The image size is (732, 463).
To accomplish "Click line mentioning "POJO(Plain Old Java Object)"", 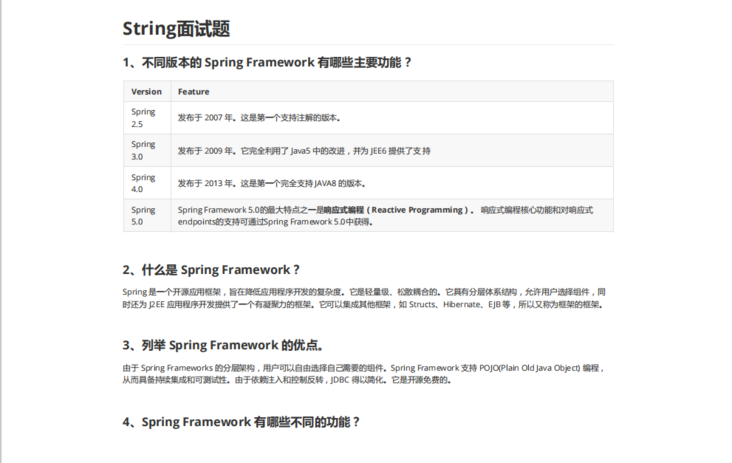I will click(x=363, y=368).
